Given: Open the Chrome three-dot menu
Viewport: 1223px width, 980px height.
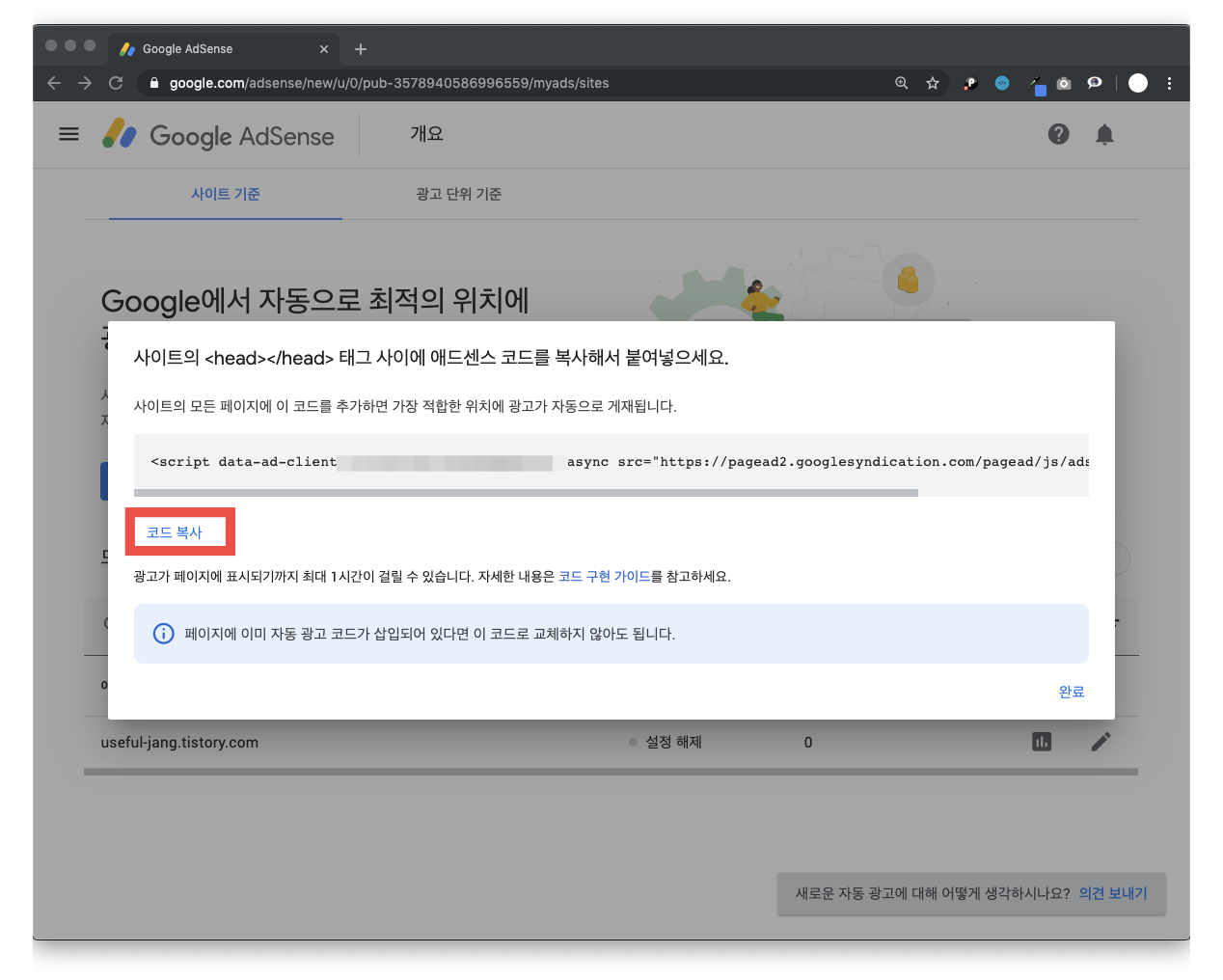Looking at the screenshot, I should click(x=1170, y=83).
